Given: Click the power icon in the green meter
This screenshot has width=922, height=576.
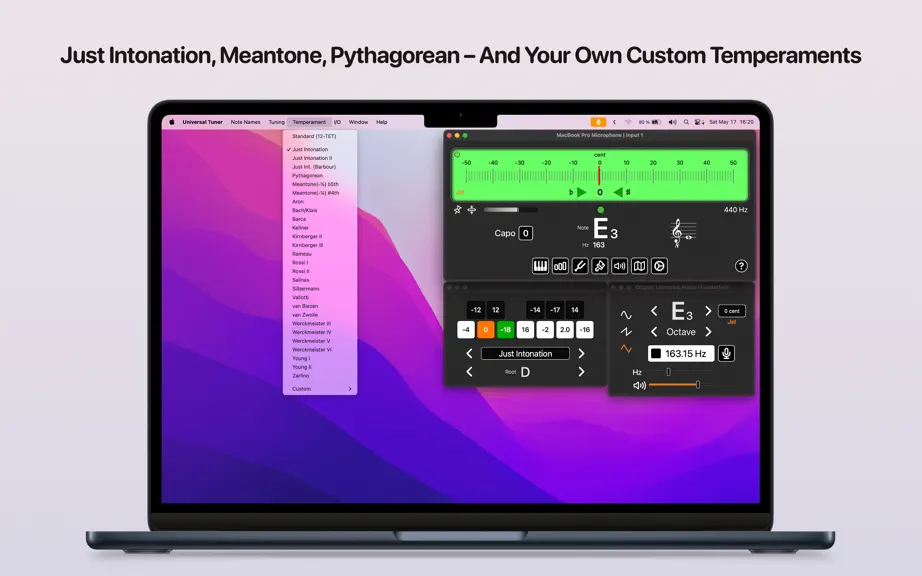Looking at the screenshot, I should pyautogui.click(x=457, y=155).
